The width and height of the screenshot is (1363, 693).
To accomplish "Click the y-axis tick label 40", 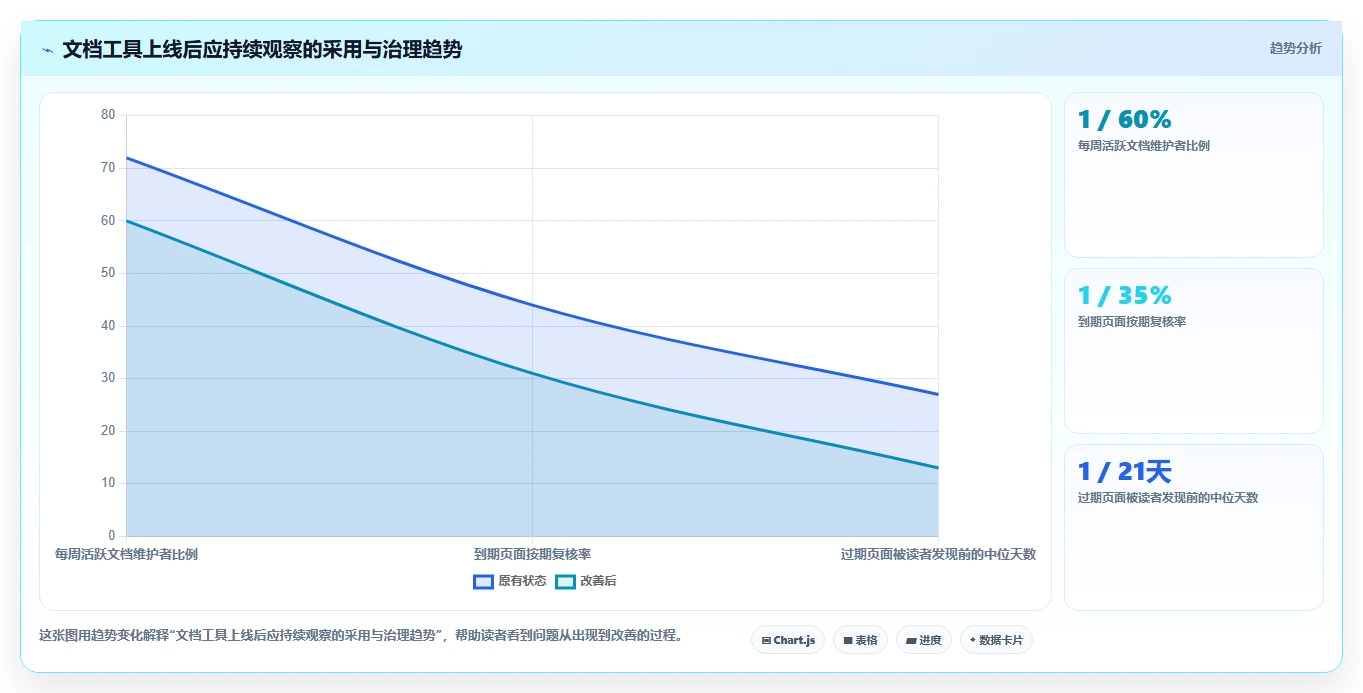I will (x=108, y=325).
